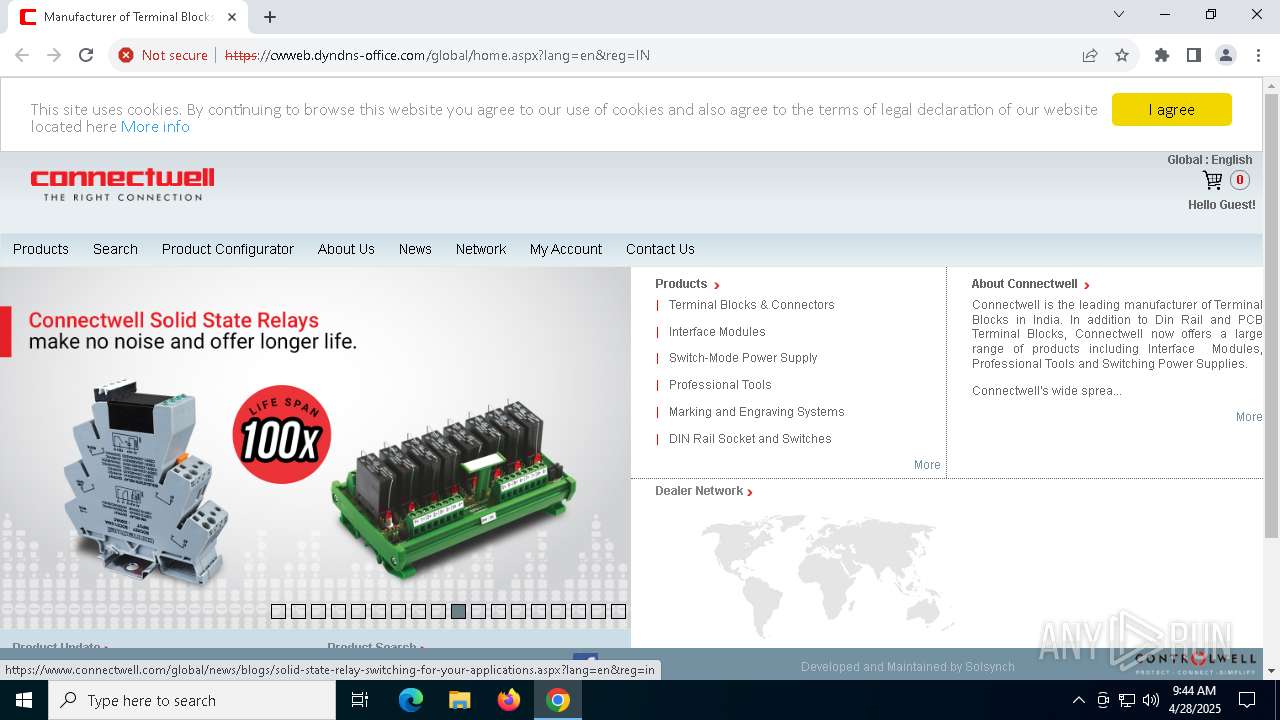This screenshot has width=1280, height=720.
Task: Click More under About Connectwell
Action: point(1249,417)
